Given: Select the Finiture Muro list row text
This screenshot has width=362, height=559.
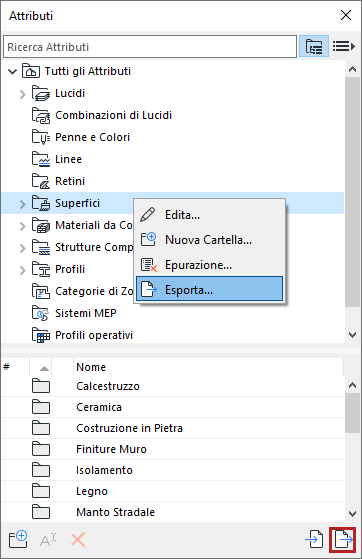Looking at the screenshot, I should [111, 449].
